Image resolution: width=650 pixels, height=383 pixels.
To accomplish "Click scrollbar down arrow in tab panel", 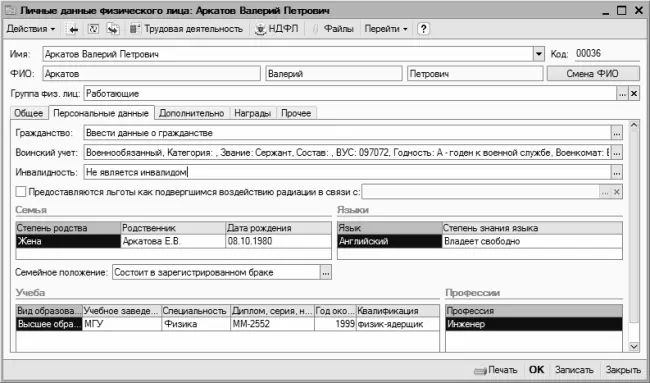I will point(634,346).
